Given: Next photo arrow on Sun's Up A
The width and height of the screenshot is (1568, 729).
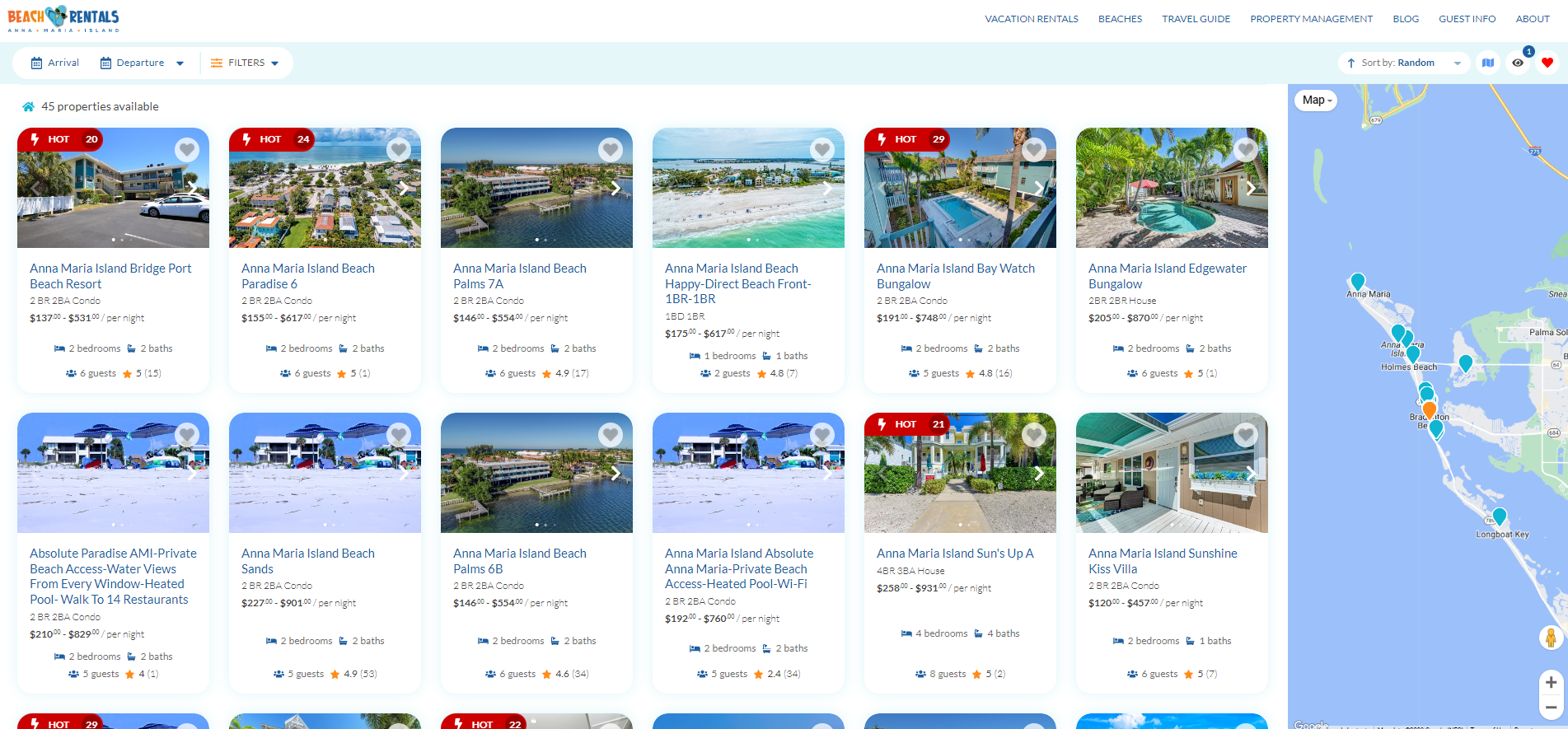Looking at the screenshot, I should pyautogui.click(x=1039, y=473).
